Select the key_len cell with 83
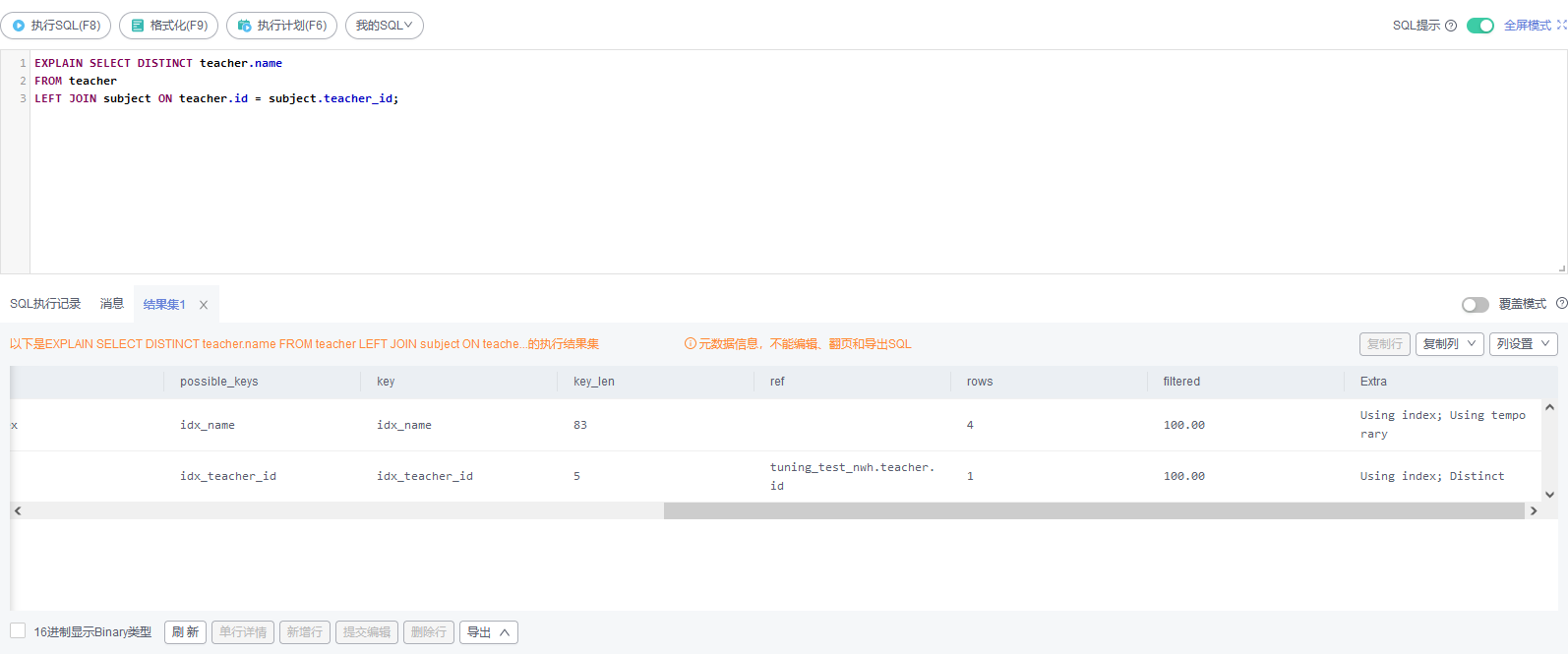Image resolution: width=1568 pixels, height=654 pixels. (656, 425)
